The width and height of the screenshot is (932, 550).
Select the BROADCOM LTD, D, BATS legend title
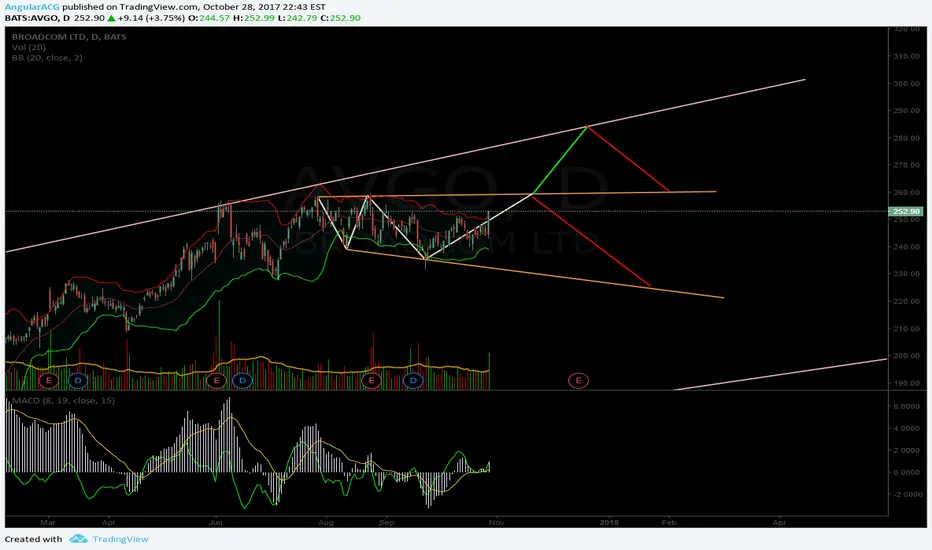[x=69, y=37]
